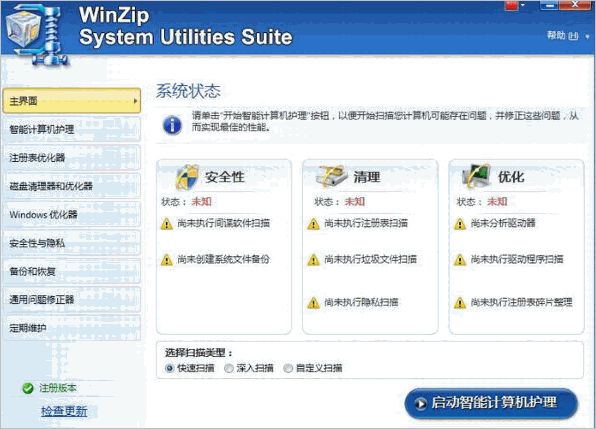Image resolution: width=596 pixels, height=429 pixels.
Task: Click the 尚未执行垃圾文件扫描 text
Action: click(x=370, y=260)
